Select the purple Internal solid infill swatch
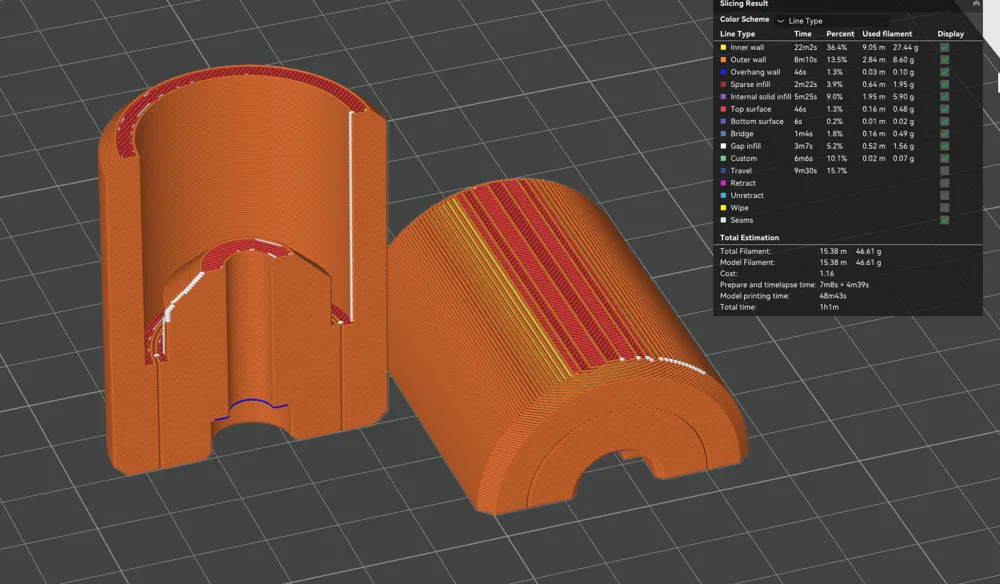1000x584 pixels. click(723, 97)
